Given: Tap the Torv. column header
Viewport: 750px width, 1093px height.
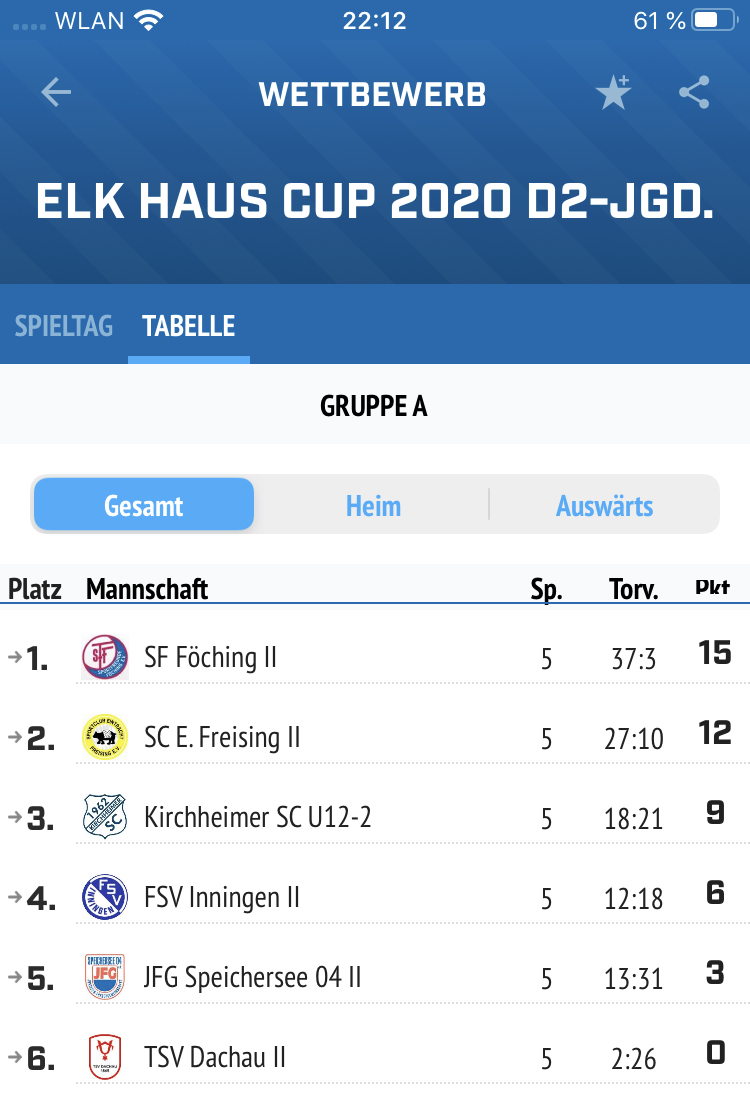Looking at the screenshot, I should [x=633, y=589].
